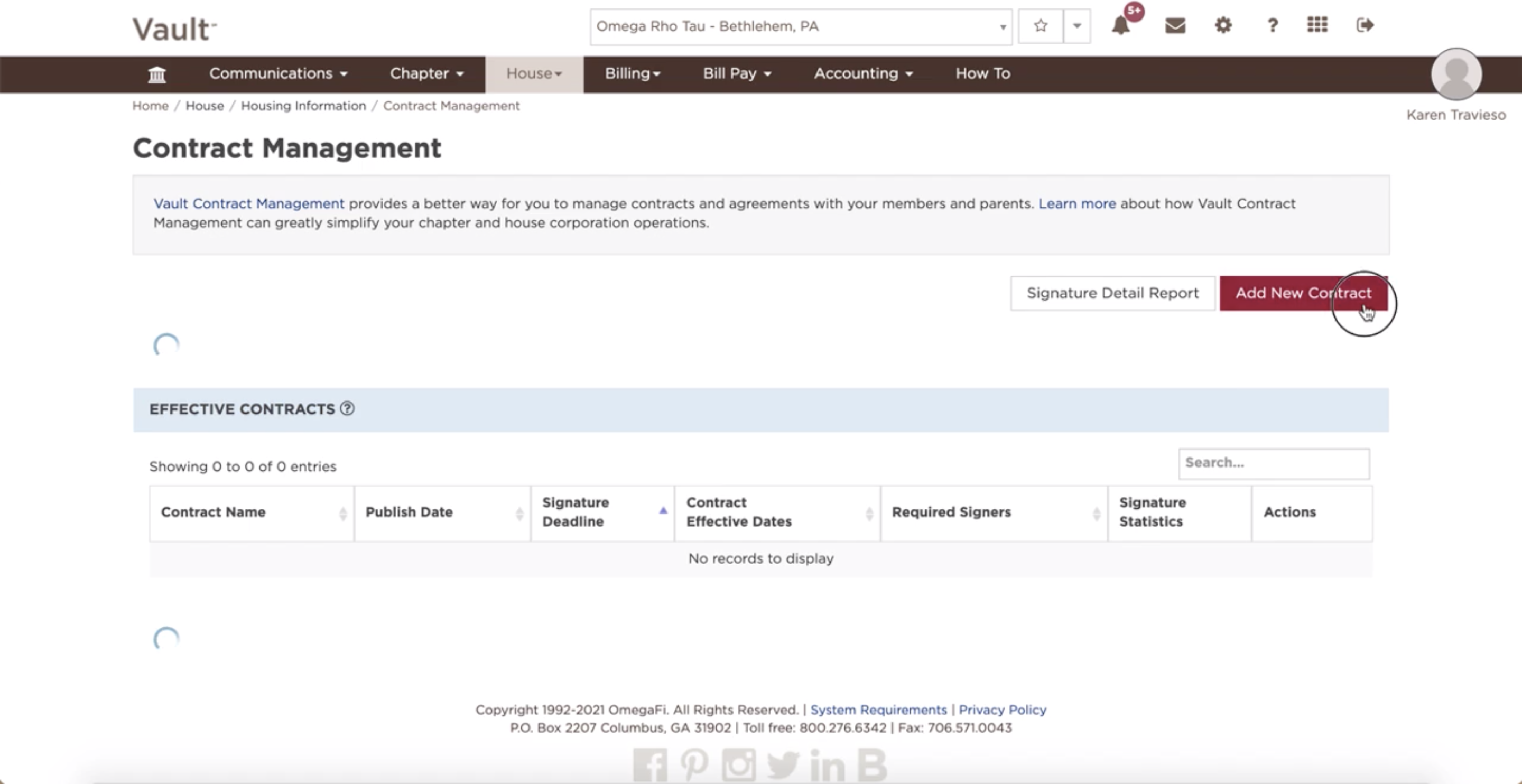Sort the table by Contract Name
The width and height of the screenshot is (1522, 784).
pos(214,512)
